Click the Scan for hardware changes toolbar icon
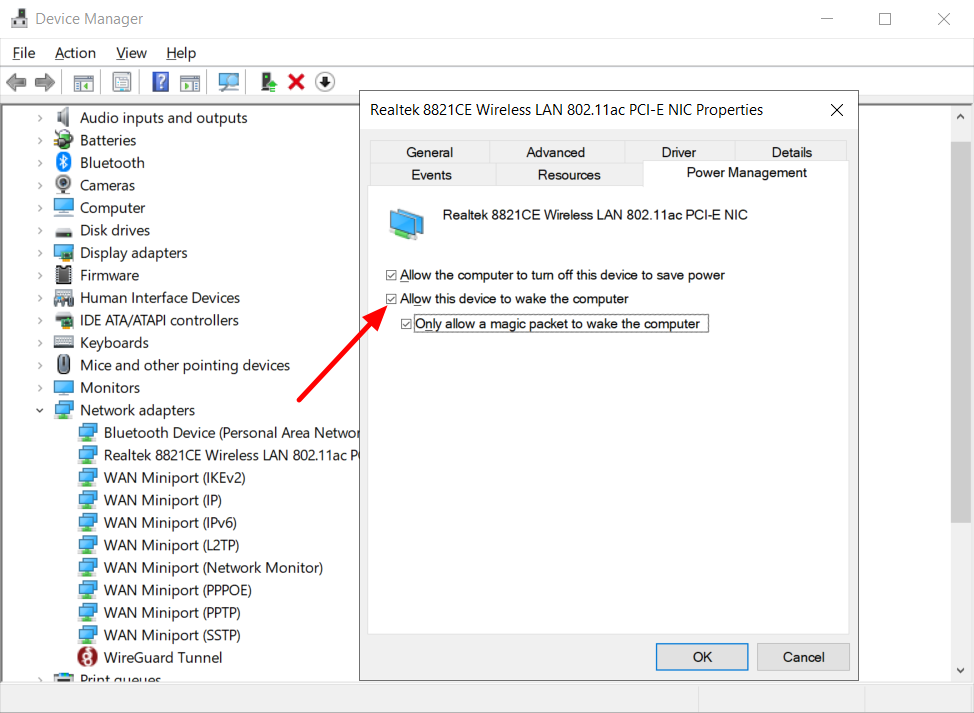Viewport: 974px width, 713px height. click(229, 82)
